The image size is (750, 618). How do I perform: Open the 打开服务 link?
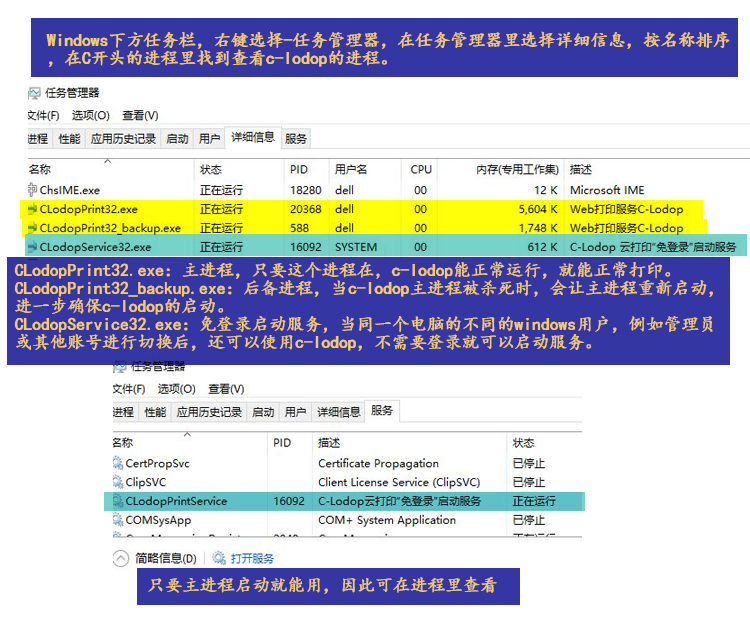251,559
